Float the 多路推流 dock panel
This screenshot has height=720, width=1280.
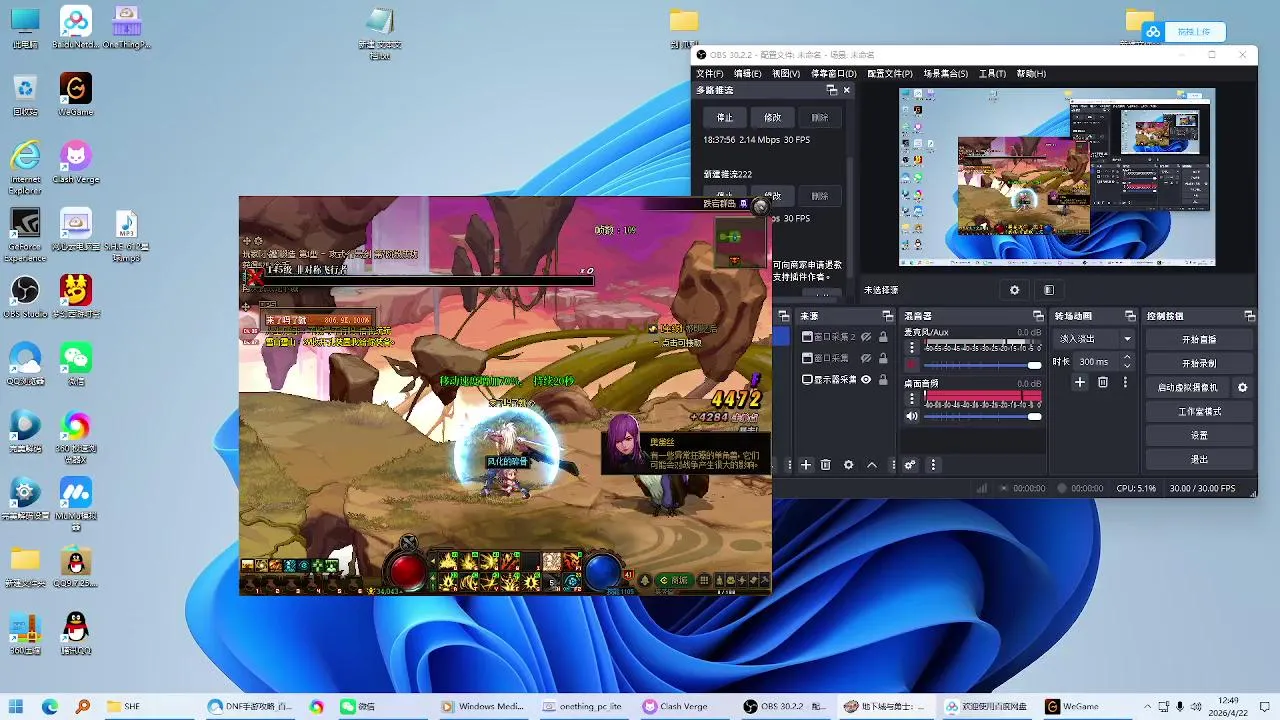coord(831,90)
